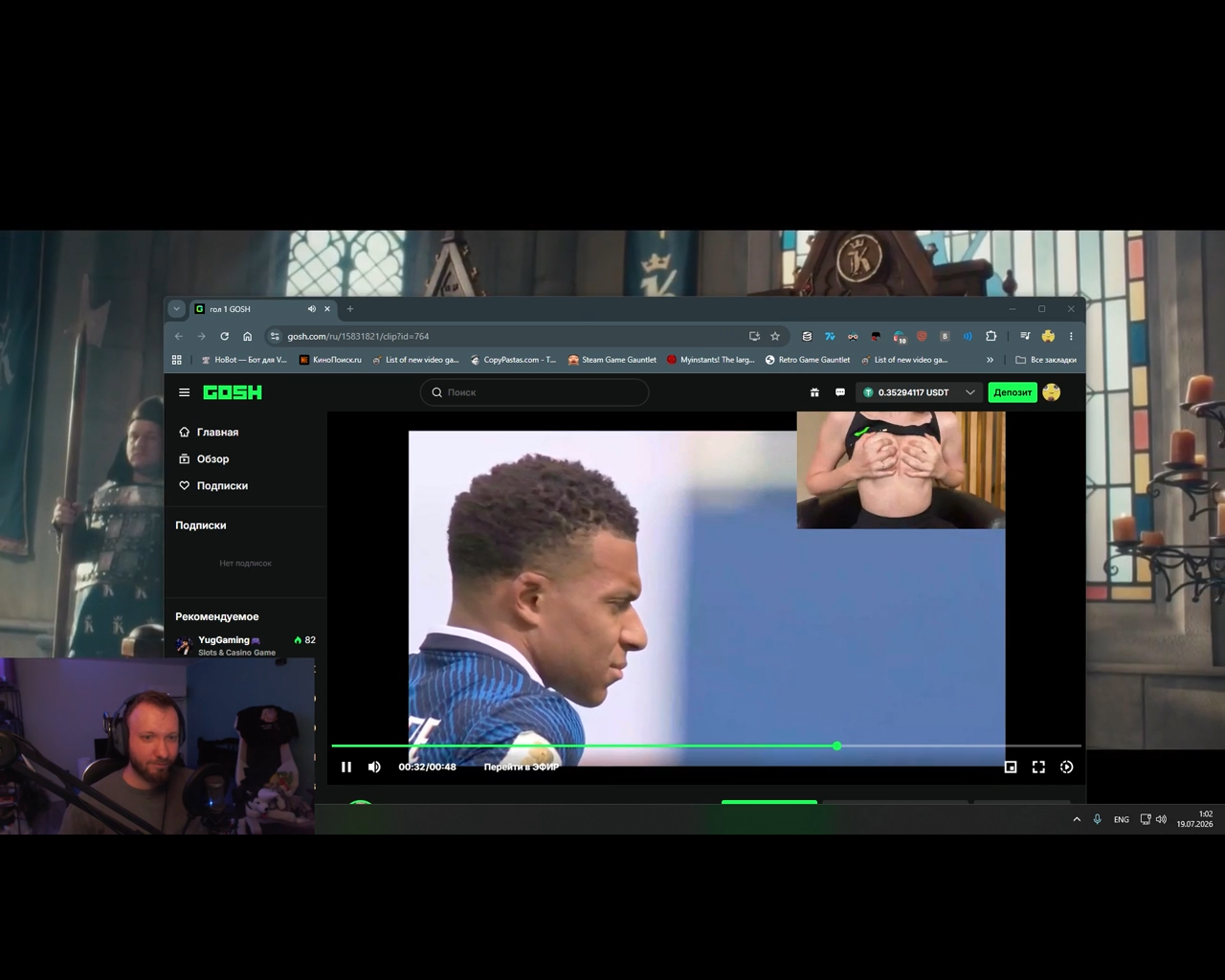1225x980 pixels.
Task: Open the taskbar clock and date
Action: point(1195,819)
